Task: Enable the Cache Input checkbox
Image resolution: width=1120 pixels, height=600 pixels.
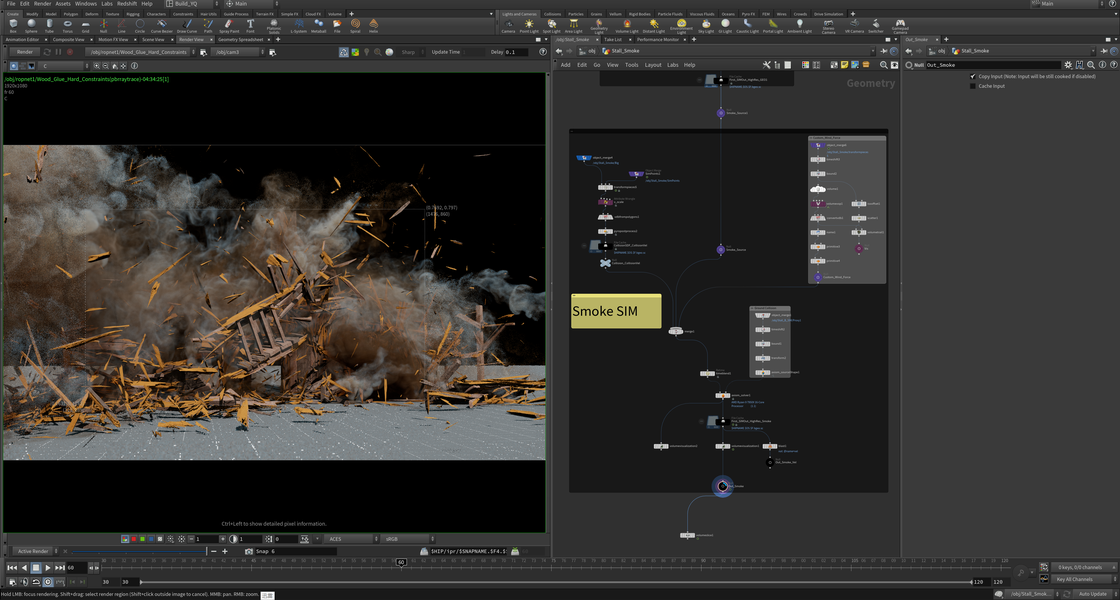Action: (972, 86)
